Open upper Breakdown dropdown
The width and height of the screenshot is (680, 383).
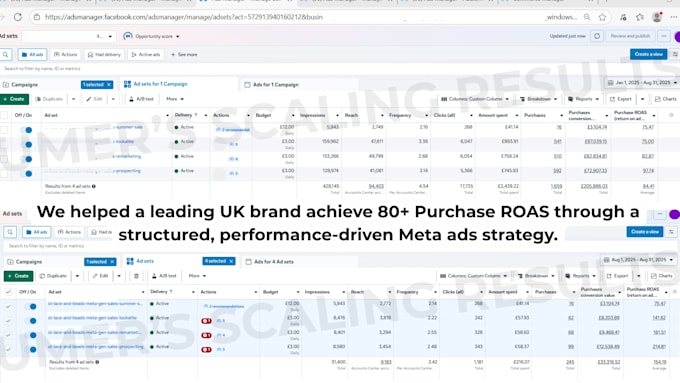click(x=538, y=99)
